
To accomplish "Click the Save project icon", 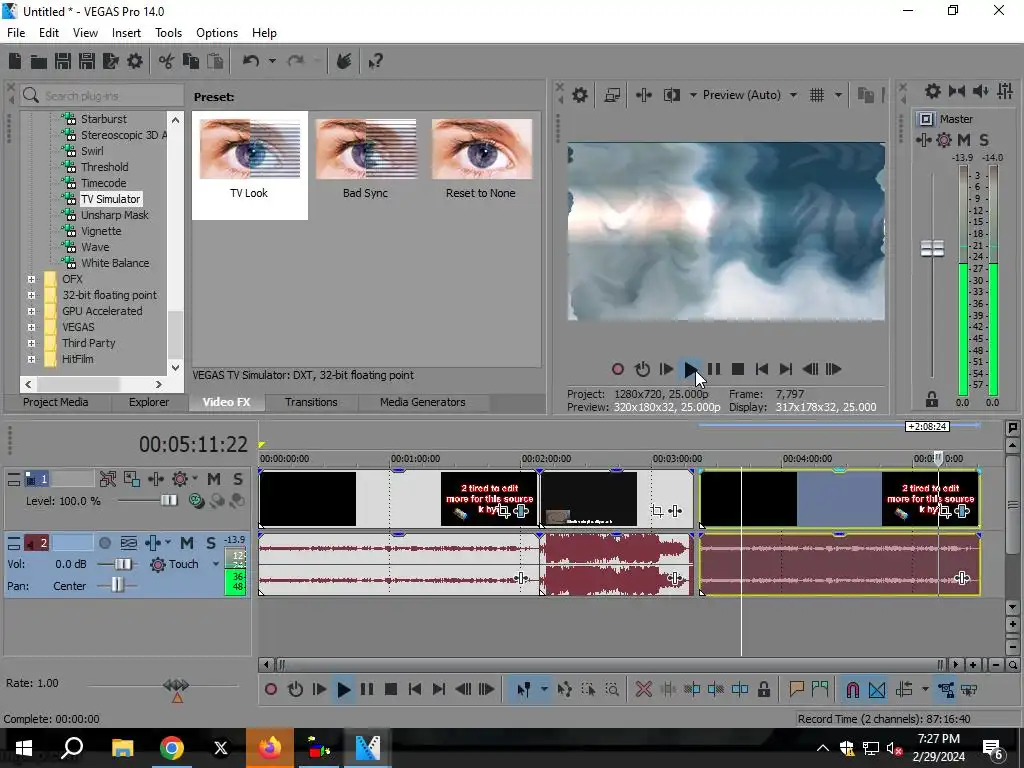I will click(x=63, y=61).
